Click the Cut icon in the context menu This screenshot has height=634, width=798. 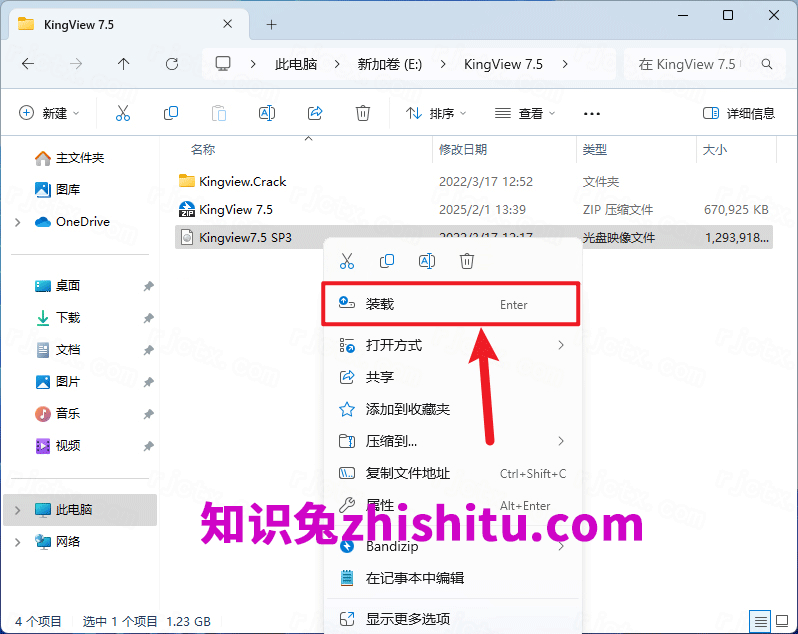[x=347, y=261]
